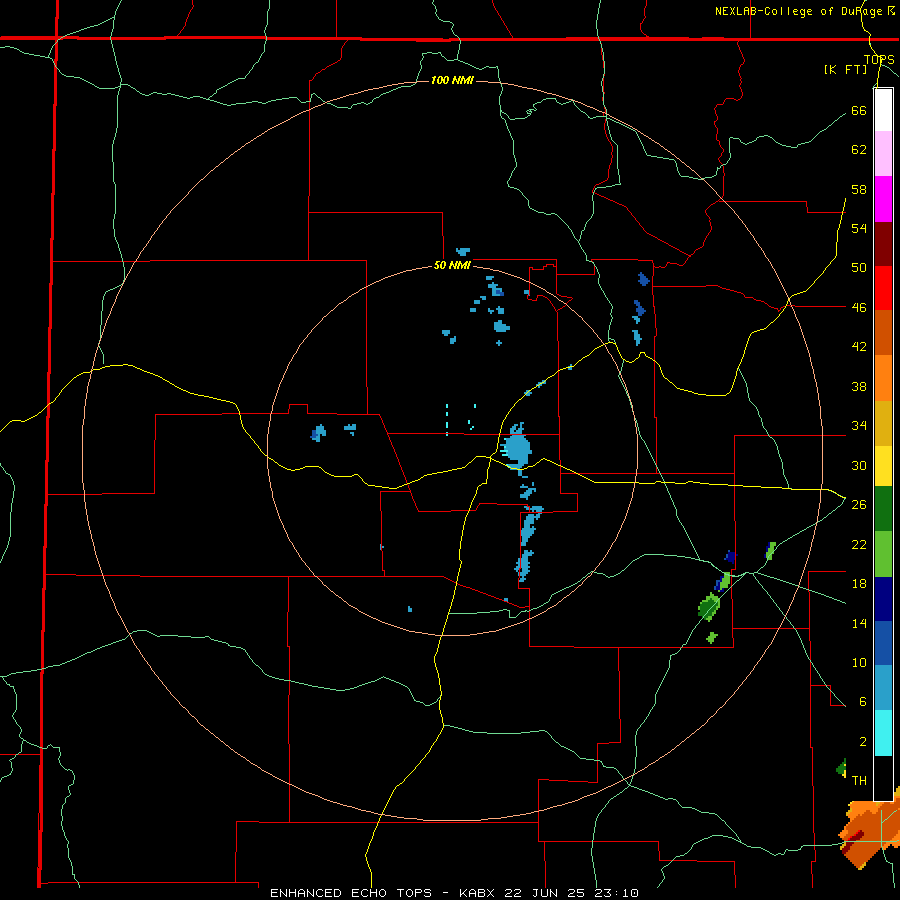Click the legend value '66'

point(859,110)
